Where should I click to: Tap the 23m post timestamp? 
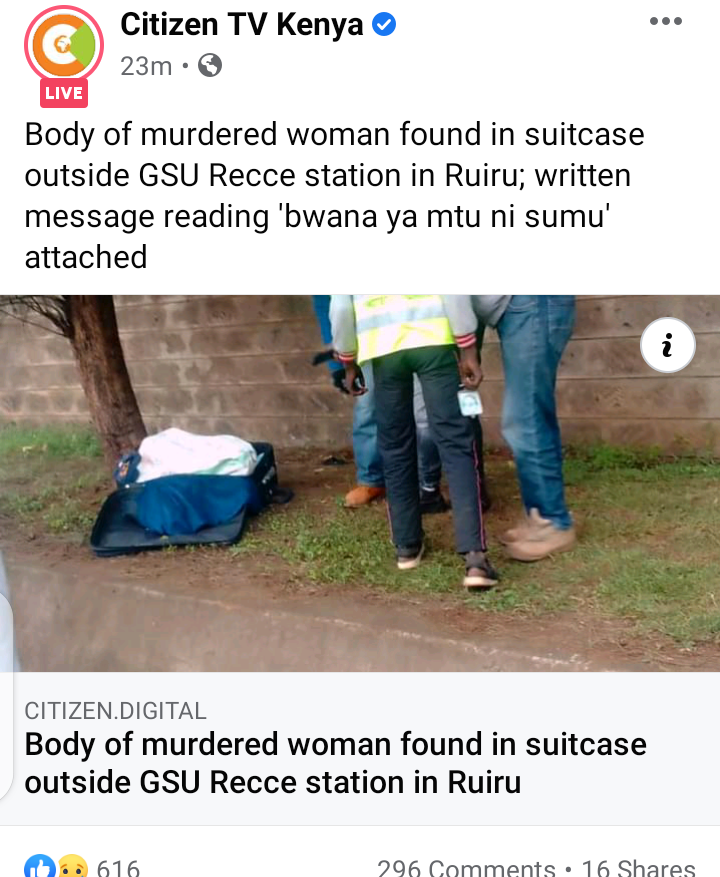click(x=146, y=66)
